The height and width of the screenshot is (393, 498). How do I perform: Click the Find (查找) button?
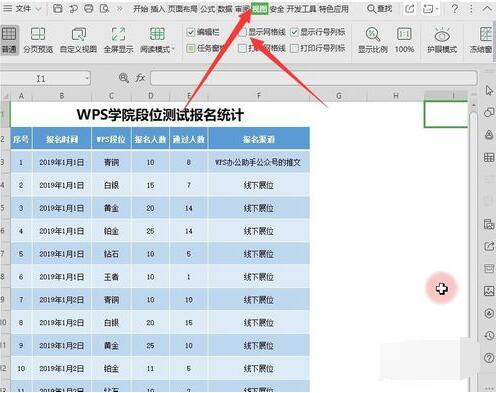pos(379,9)
